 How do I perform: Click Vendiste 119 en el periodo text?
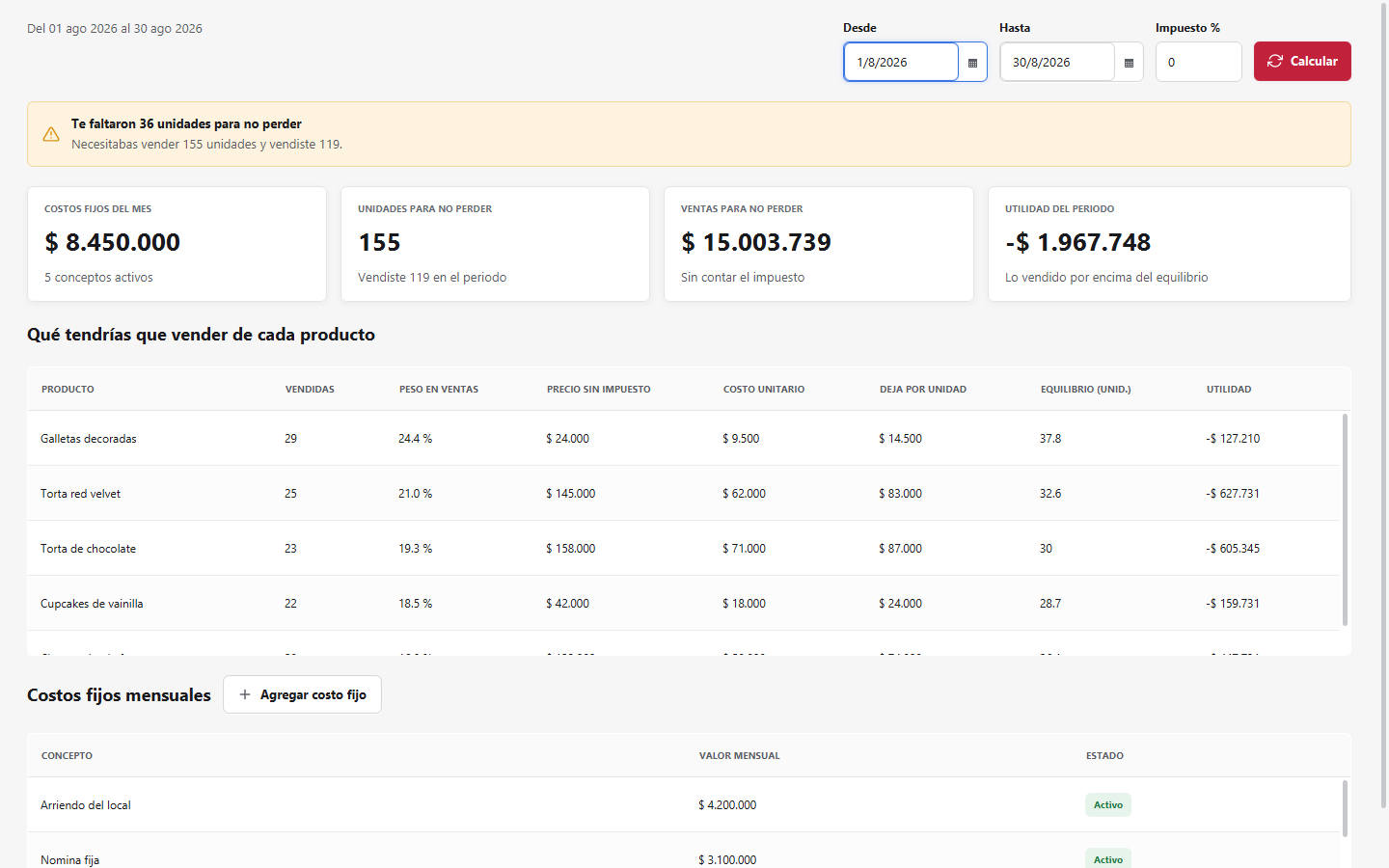(432, 278)
